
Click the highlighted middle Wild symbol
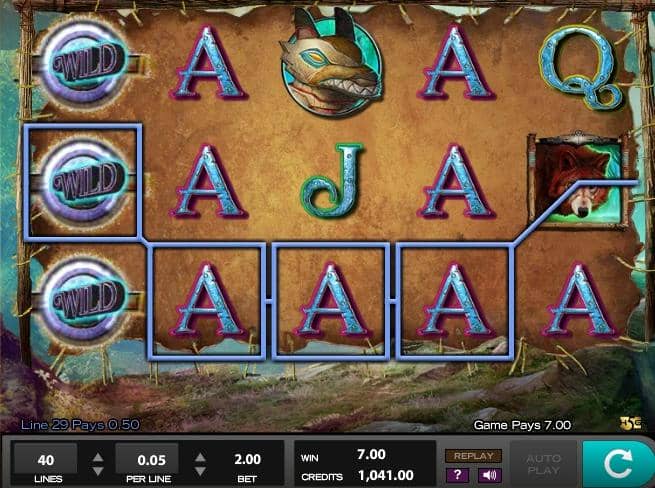pos(83,182)
